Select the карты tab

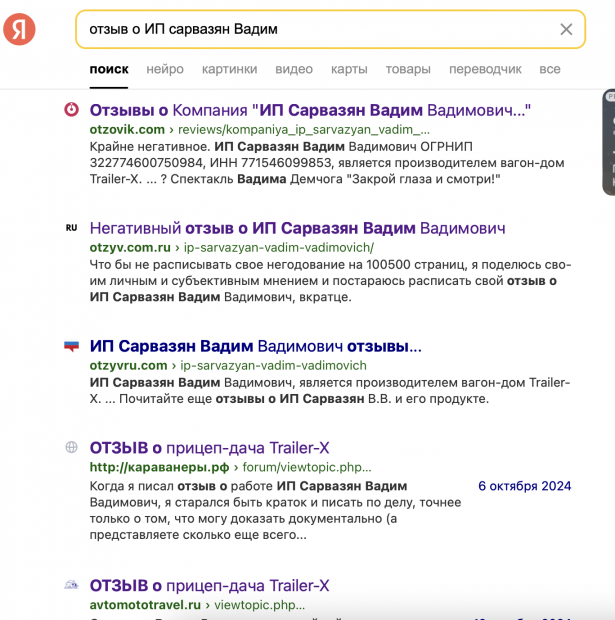click(349, 69)
